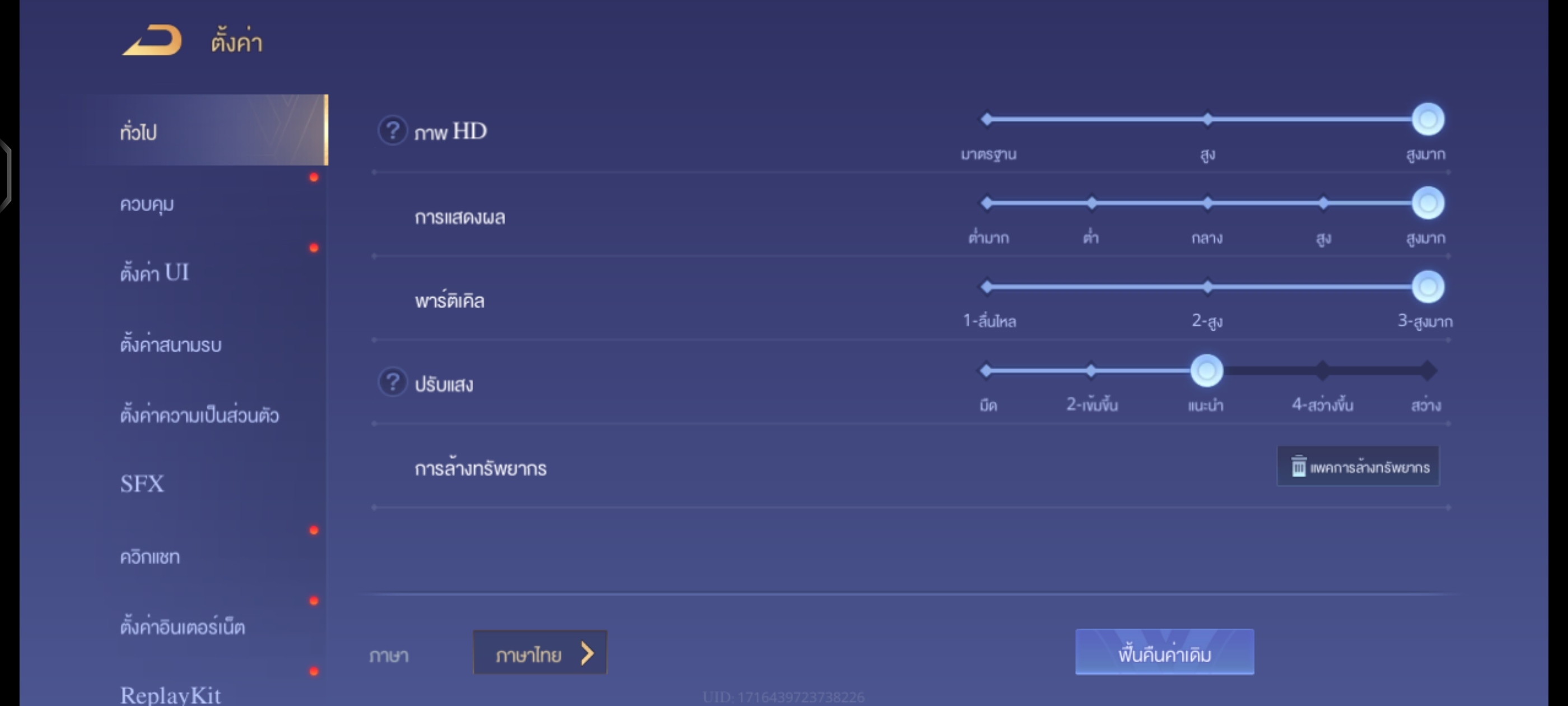Switch to ตั้งค่า UI tab
Image resolution: width=1568 pixels, height=706 pixels.
tap(155, 272)
